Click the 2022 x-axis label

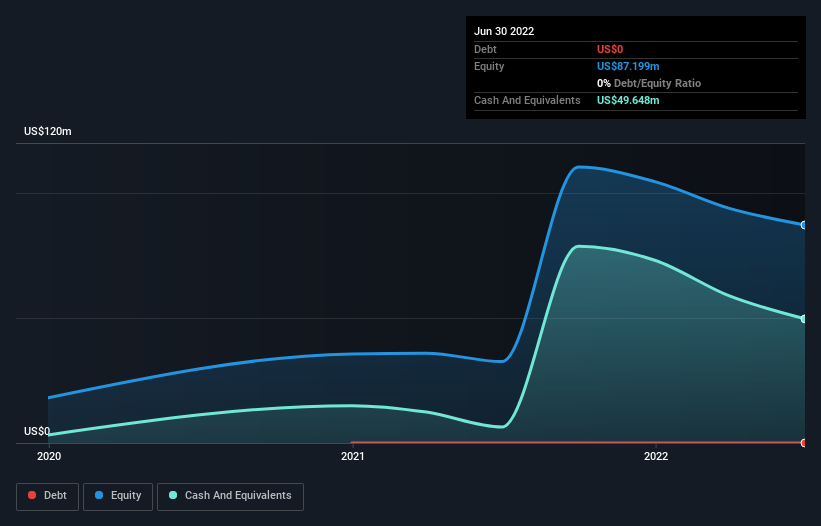click(656, 456)
